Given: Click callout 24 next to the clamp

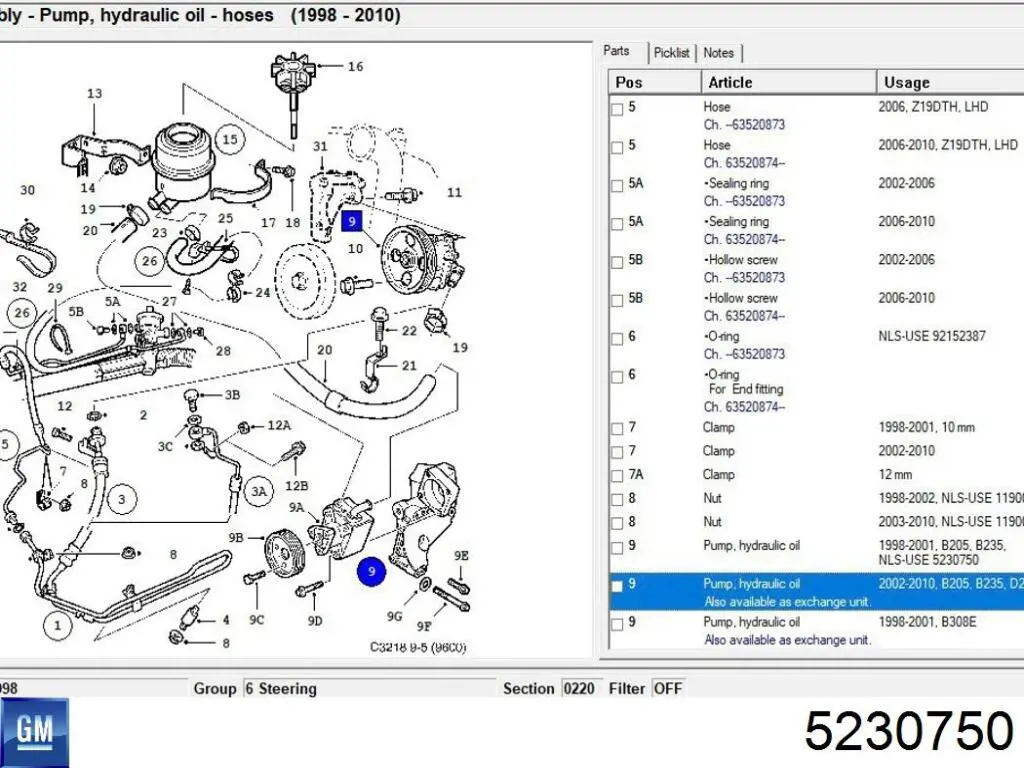Looking at the screenshot, I should (x=263, y=293).
